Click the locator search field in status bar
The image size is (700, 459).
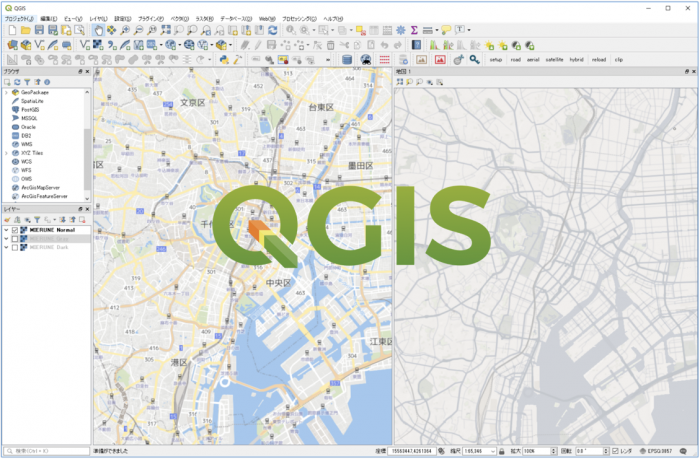[x=46, y=451]
